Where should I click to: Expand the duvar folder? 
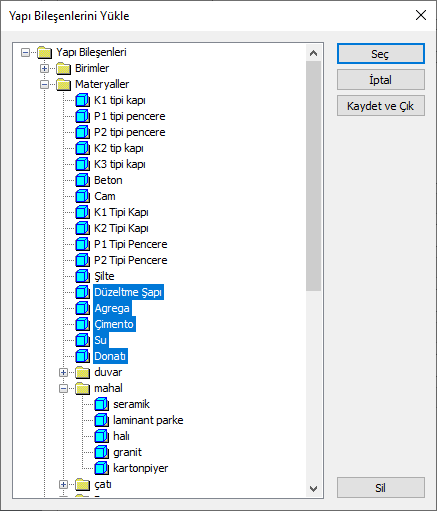[x=63, y=372]
